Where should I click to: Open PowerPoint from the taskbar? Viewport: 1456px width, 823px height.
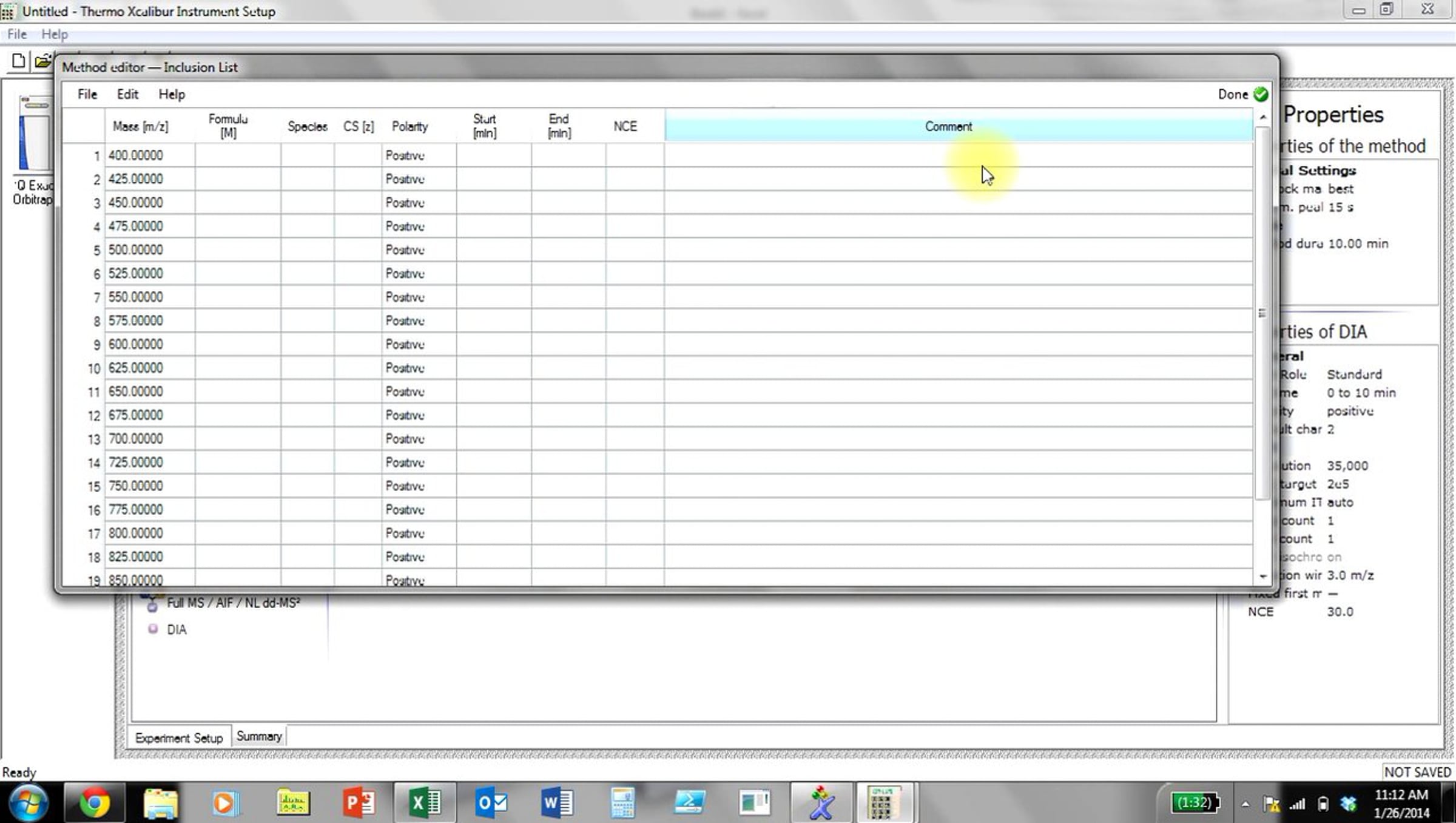pyautogui.click(x=359, y=802)
